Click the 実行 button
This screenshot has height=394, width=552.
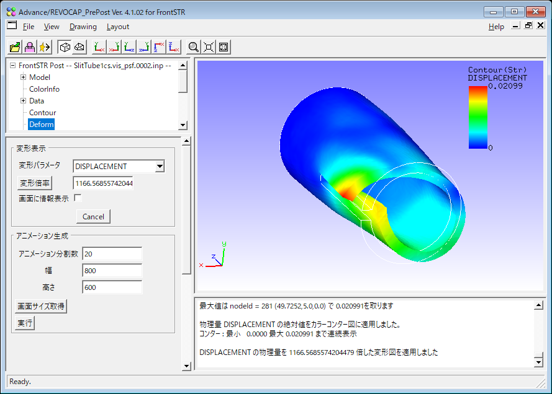tap(25, 323)
